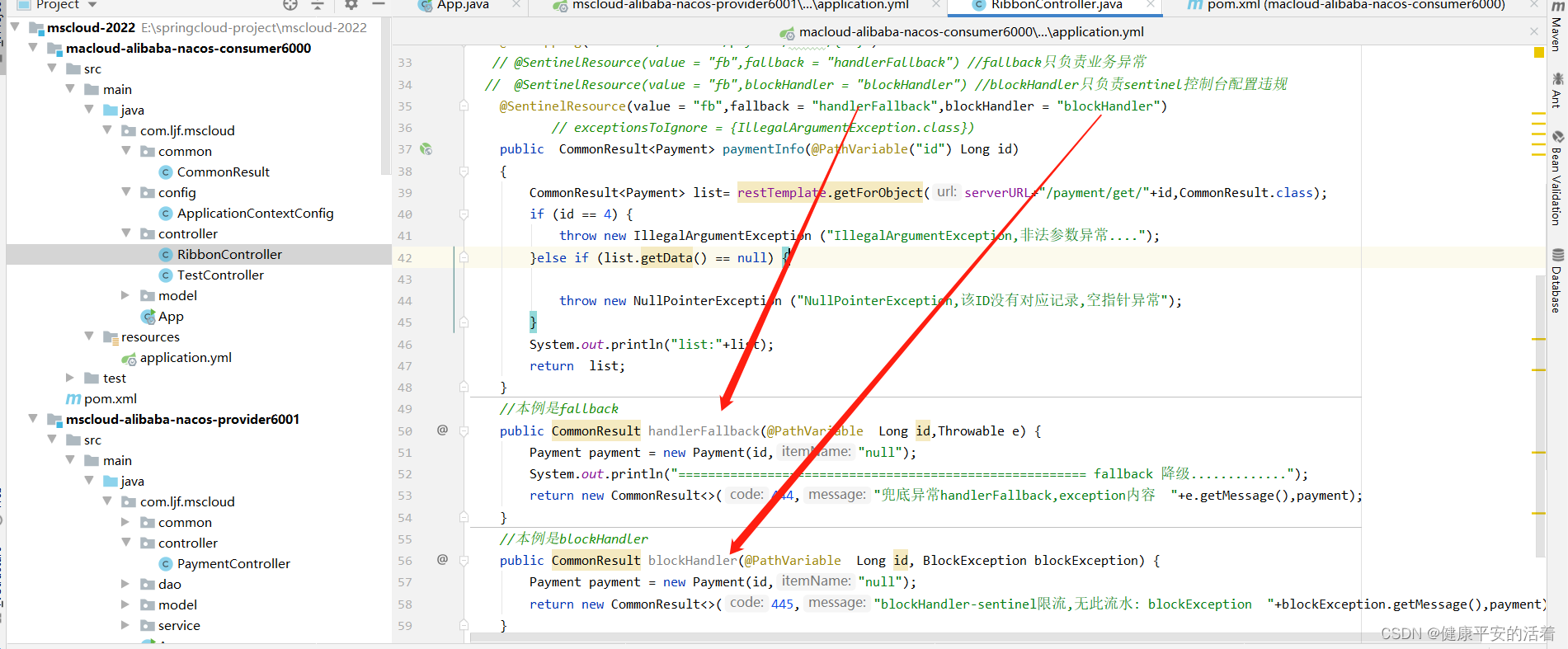Collapse the consumer6000 src folder
Image resolution: width=1568 pixels, height=649 pixels.
52,68
